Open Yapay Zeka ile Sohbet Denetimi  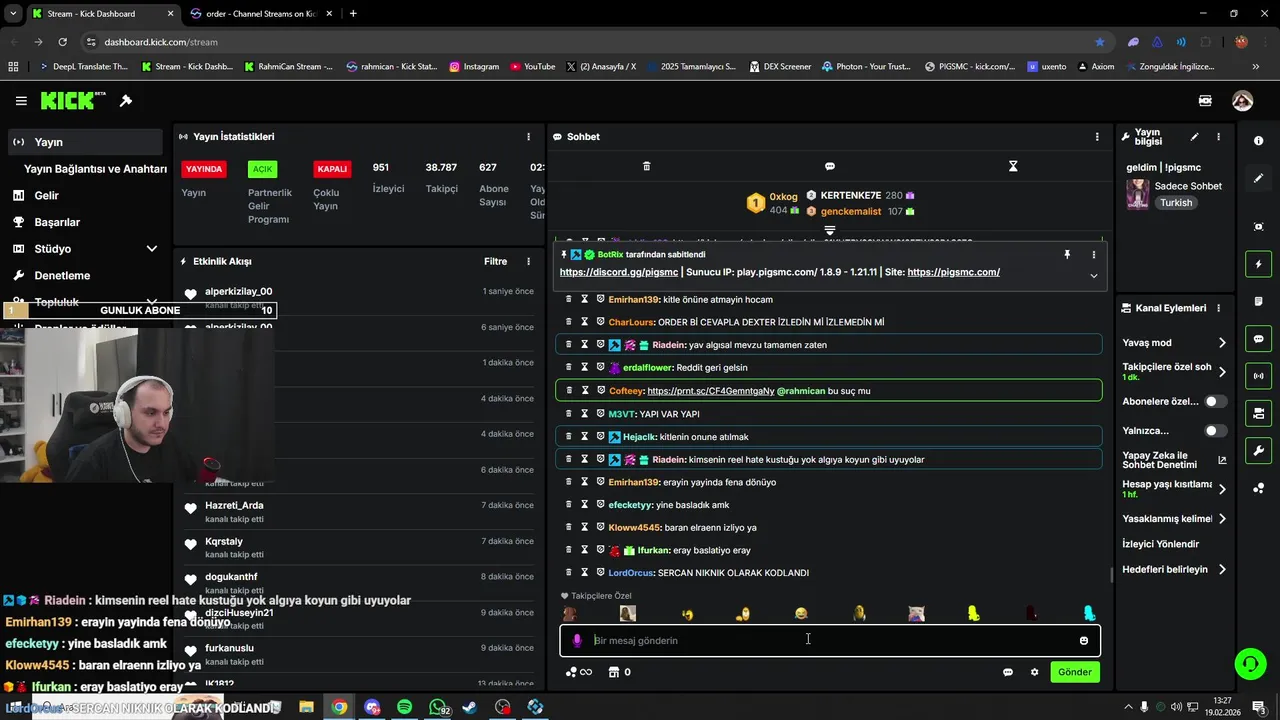pyautogui.click(x=1174, y=460)
